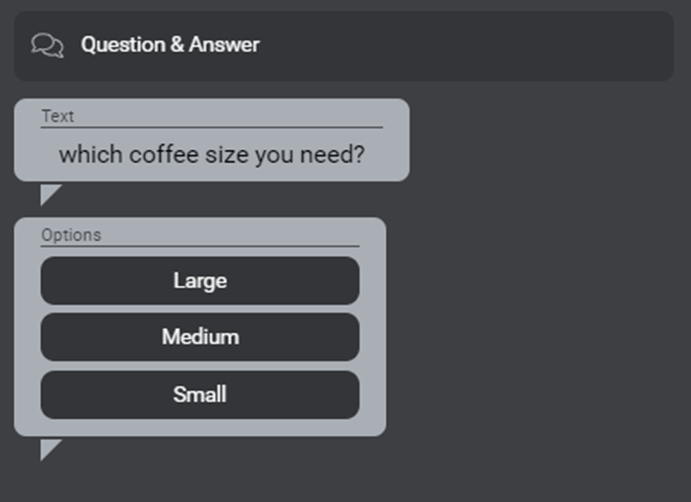Click the chat bubbles icon in header
Viewport: 691px width, 502px height.
pyautogui.click(x=47, y=45)
